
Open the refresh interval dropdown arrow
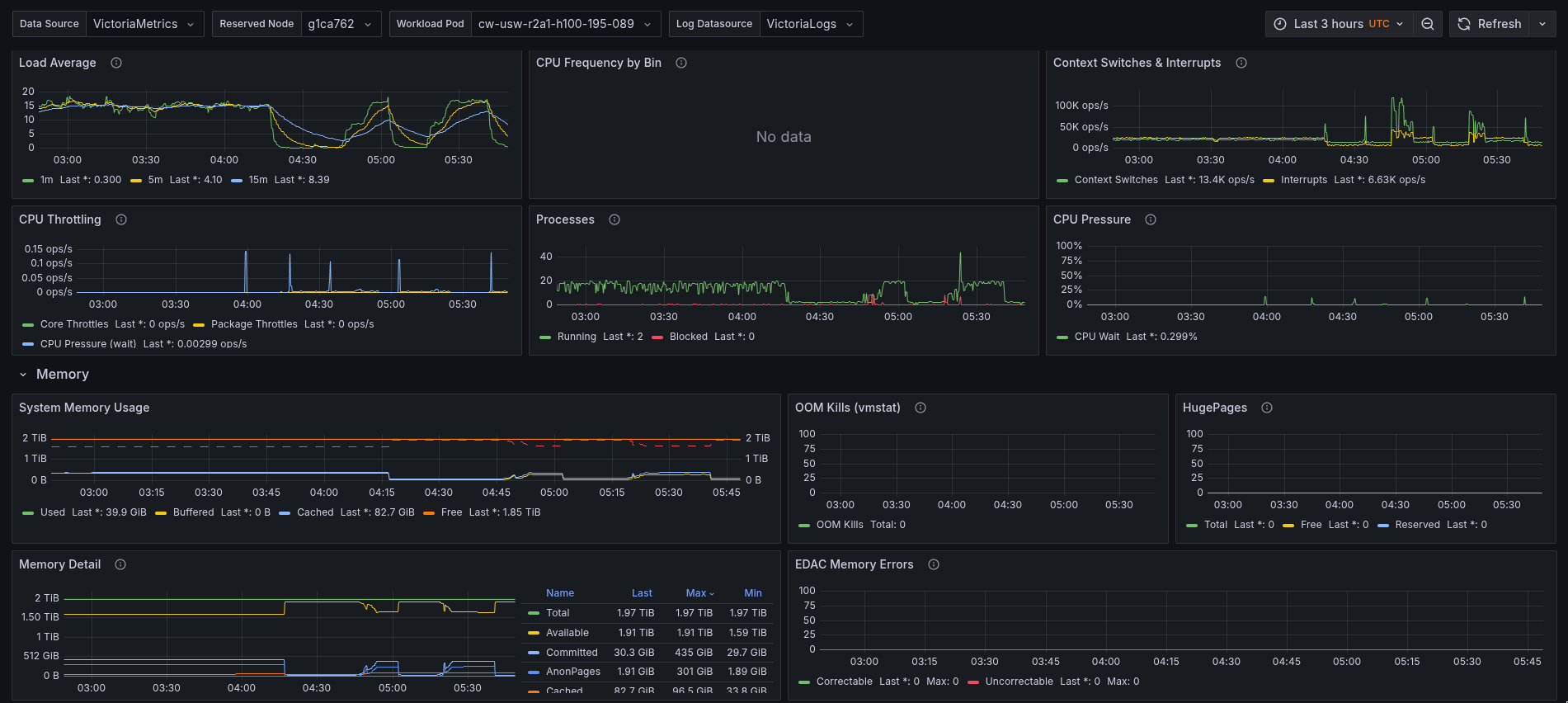pyautogui.click(x=1542, y=24)
